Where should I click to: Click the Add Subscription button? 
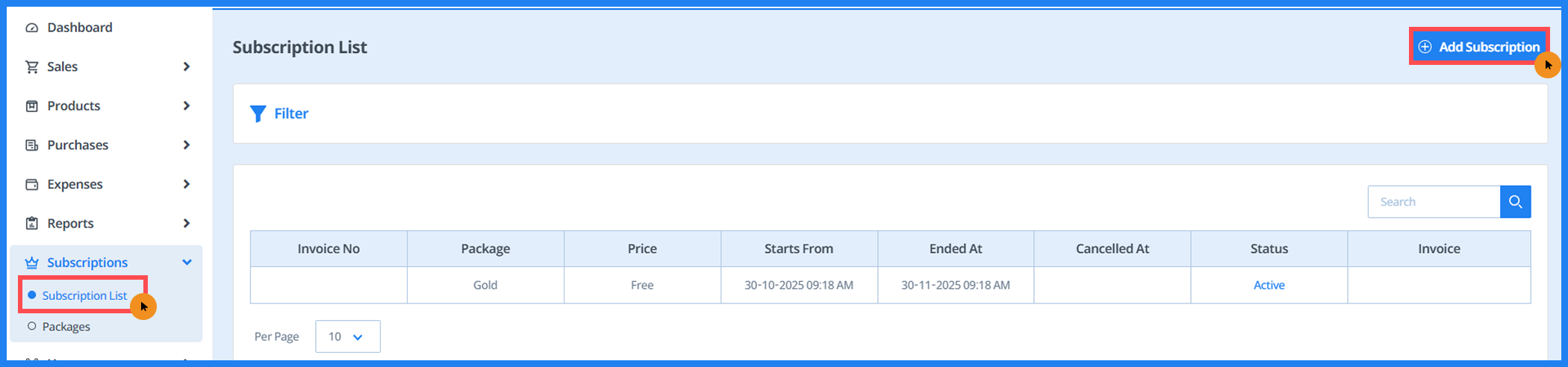1479,47
